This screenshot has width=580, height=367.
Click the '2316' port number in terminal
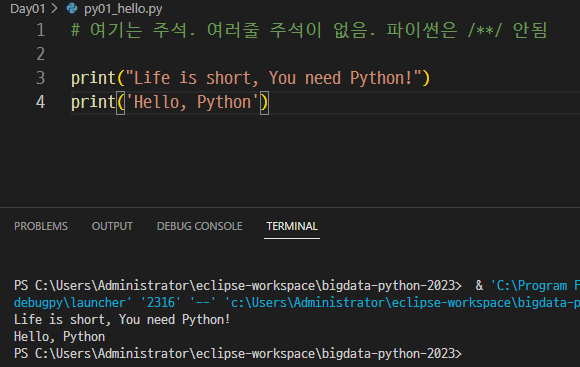coord(161,302)
